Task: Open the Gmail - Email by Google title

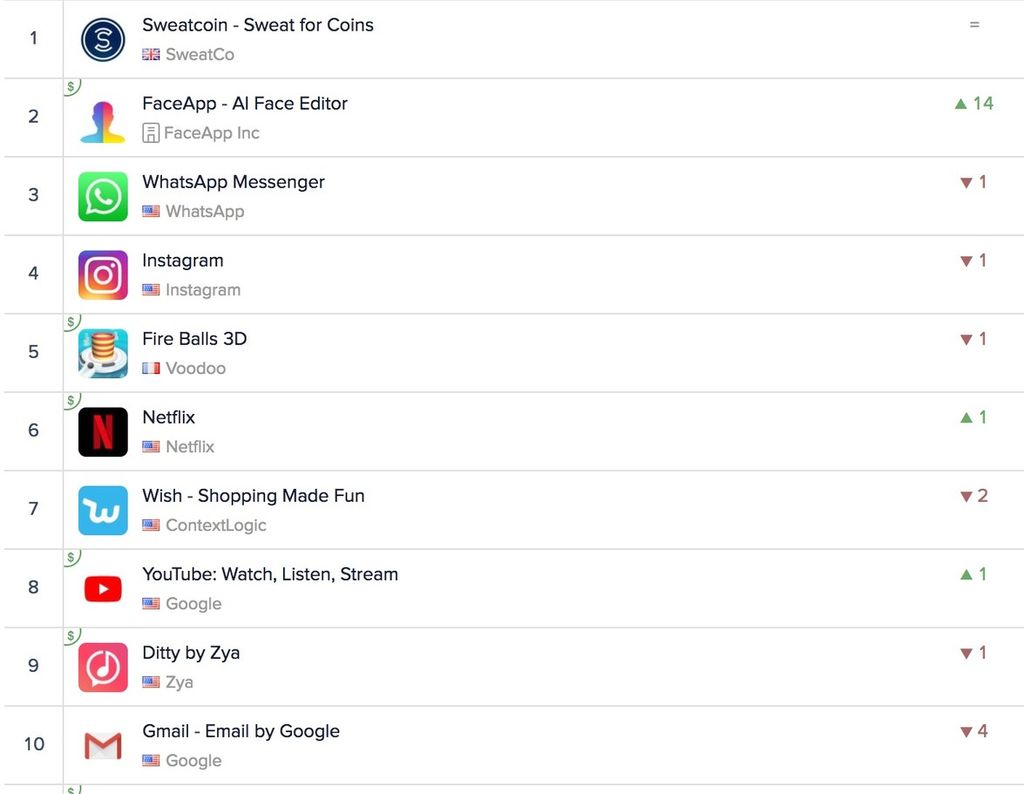Action: point(241,731)
